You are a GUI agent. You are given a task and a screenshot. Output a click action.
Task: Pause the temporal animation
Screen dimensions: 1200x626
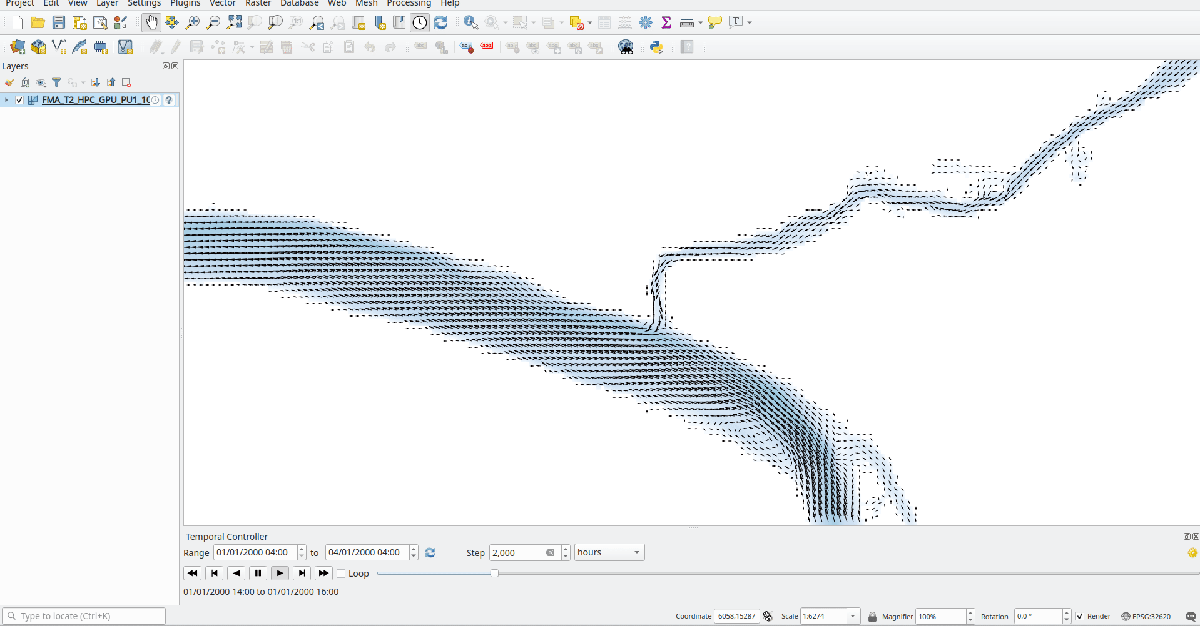pos(258,573)
